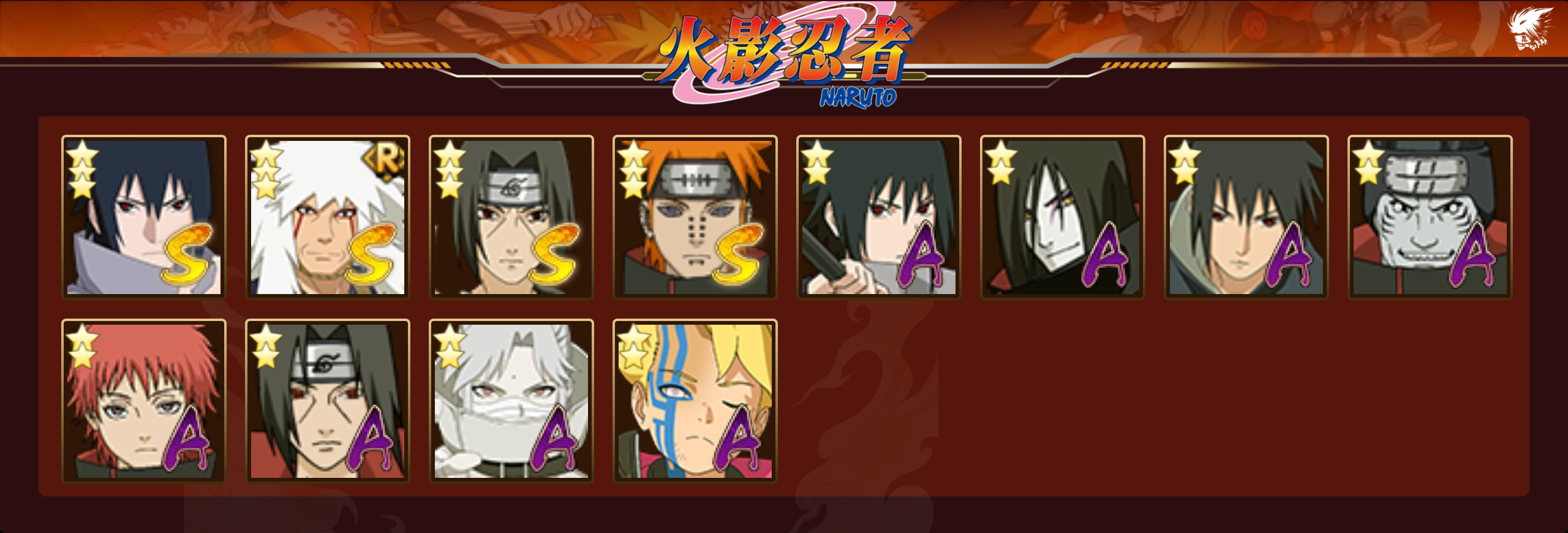This screenshot has width=1568, height=533.
Task: Choose the white-haired Jiraiya S-rank card
Action: [x=328, y=217]
